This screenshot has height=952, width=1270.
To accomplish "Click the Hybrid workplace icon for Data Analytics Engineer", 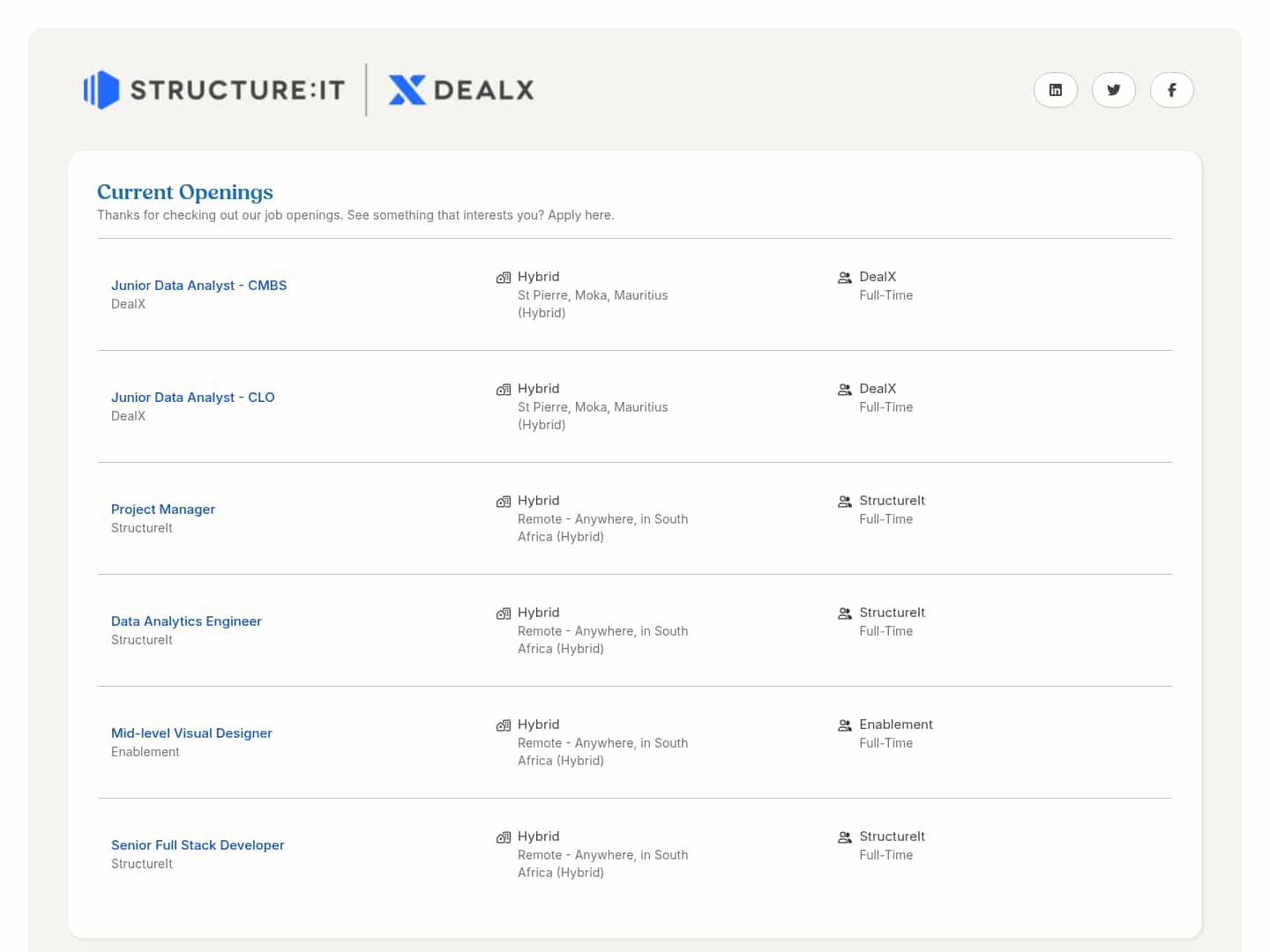I will click(x=504, y=614).
